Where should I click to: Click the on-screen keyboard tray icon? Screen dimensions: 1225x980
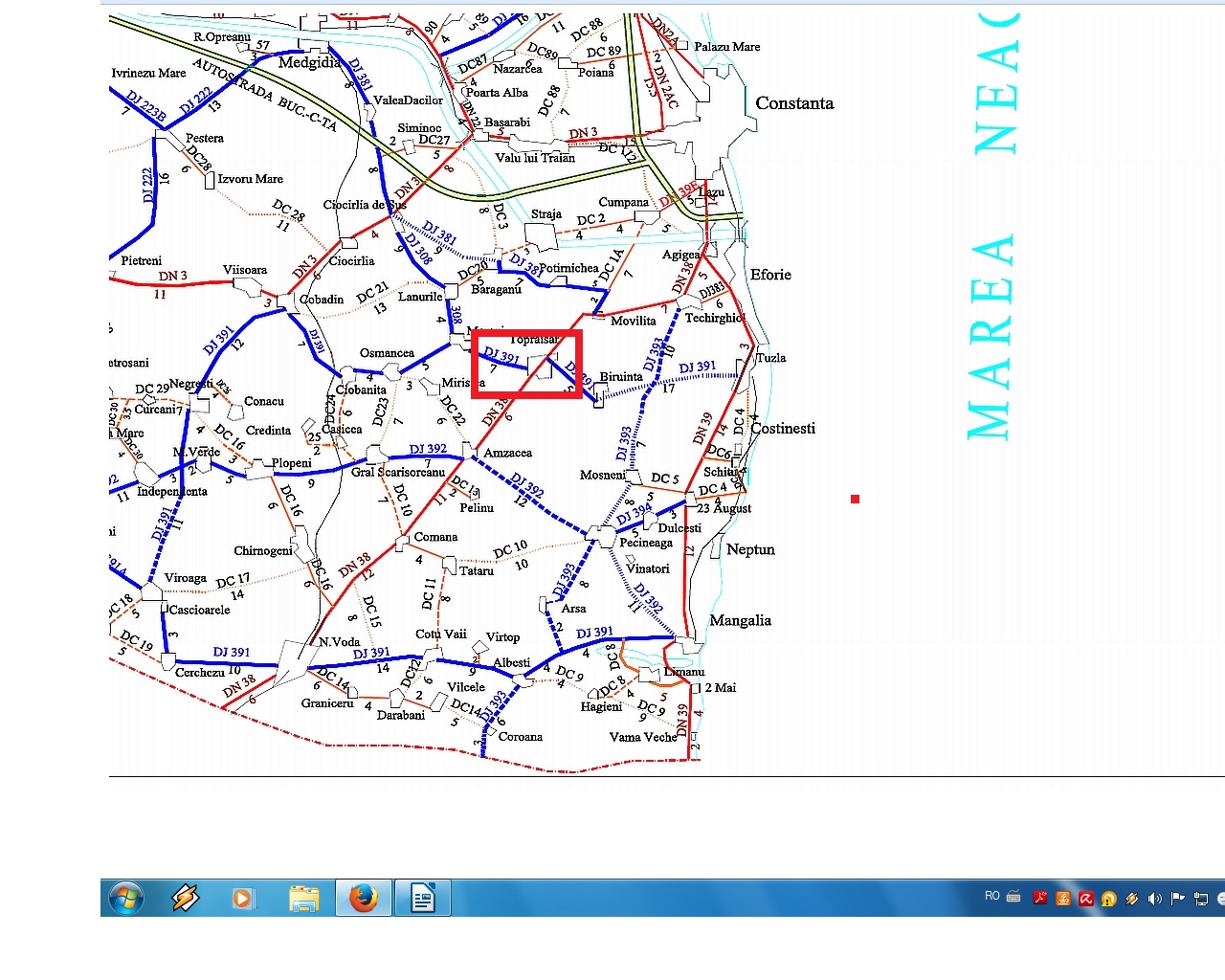[x=1013, y=898]
